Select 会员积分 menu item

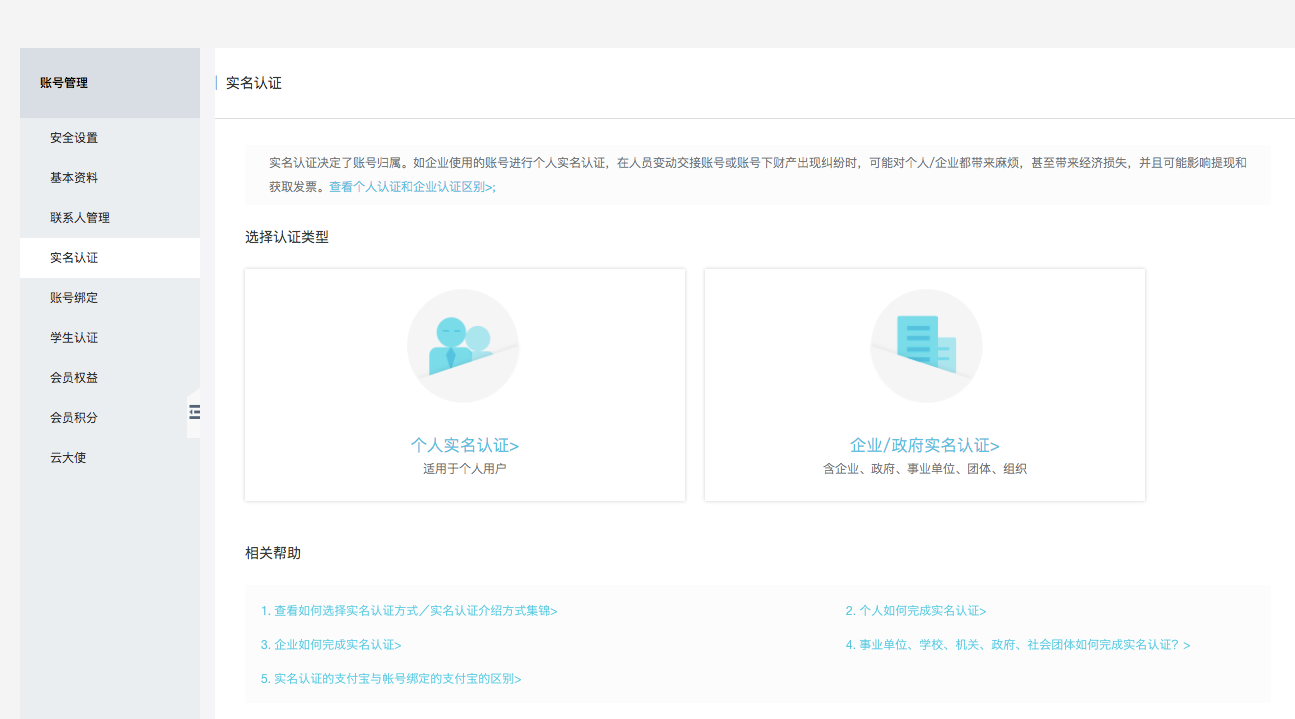[74, 418]
